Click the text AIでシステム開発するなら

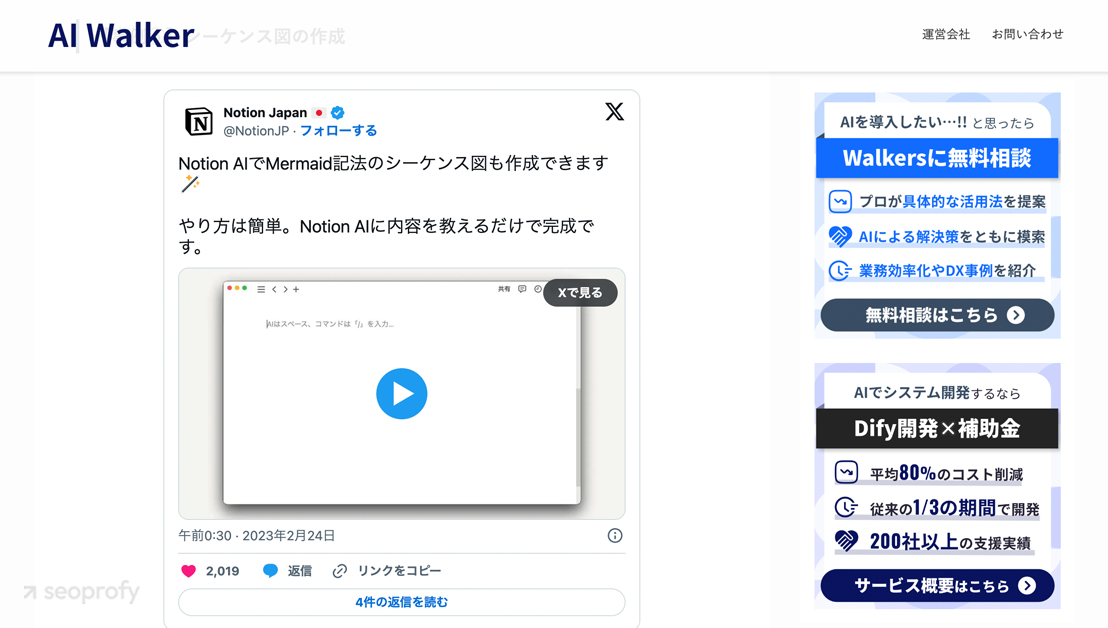point(937,393)
